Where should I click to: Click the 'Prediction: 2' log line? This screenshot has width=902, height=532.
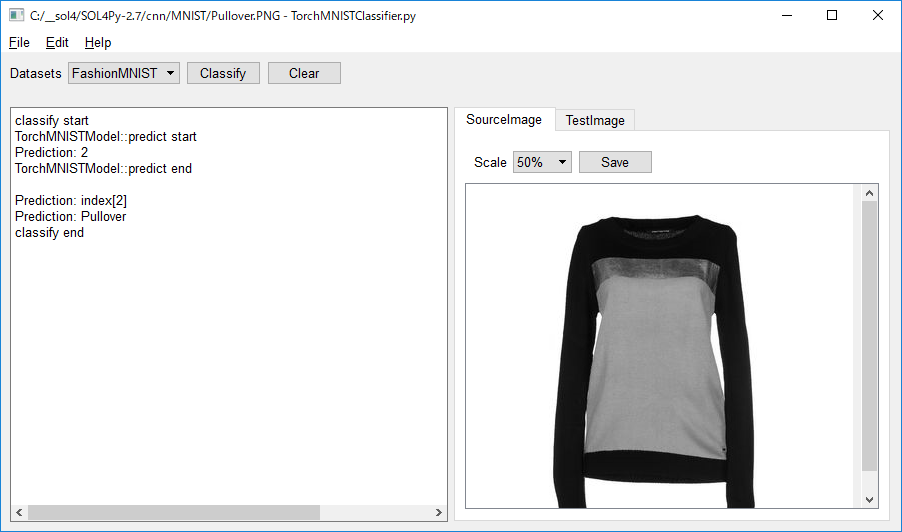(x=51, y=152)
